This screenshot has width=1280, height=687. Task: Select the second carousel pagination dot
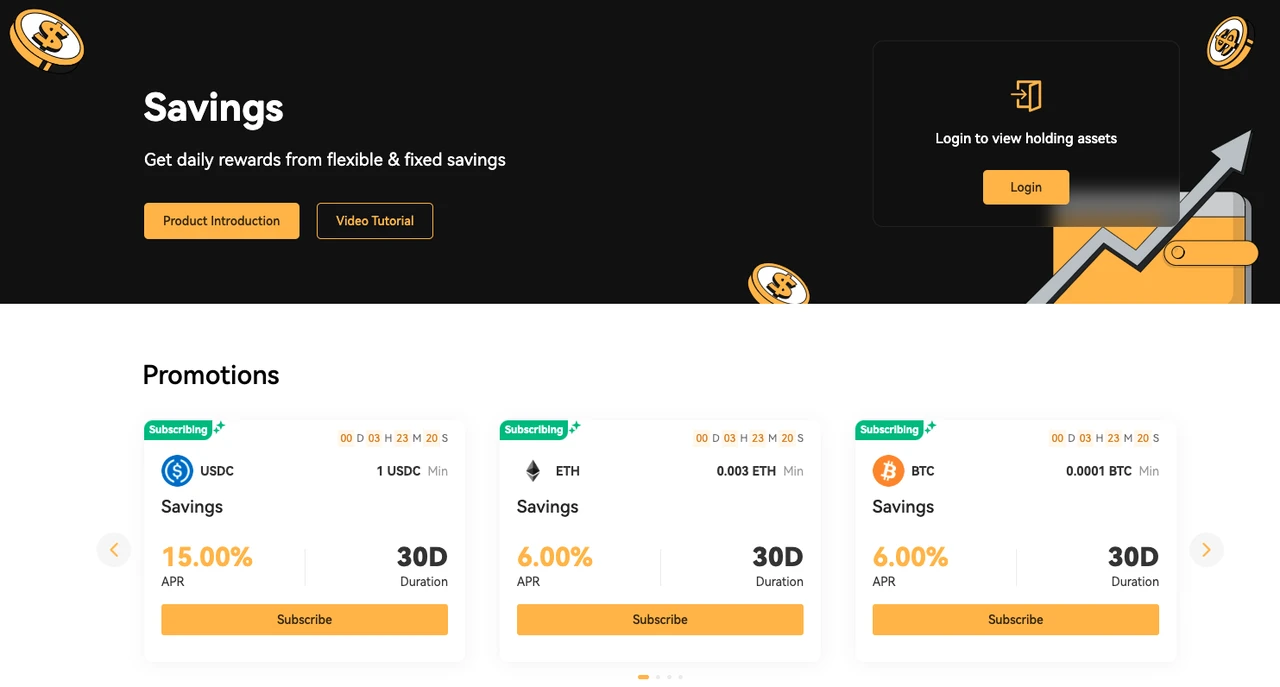(657, 677)
